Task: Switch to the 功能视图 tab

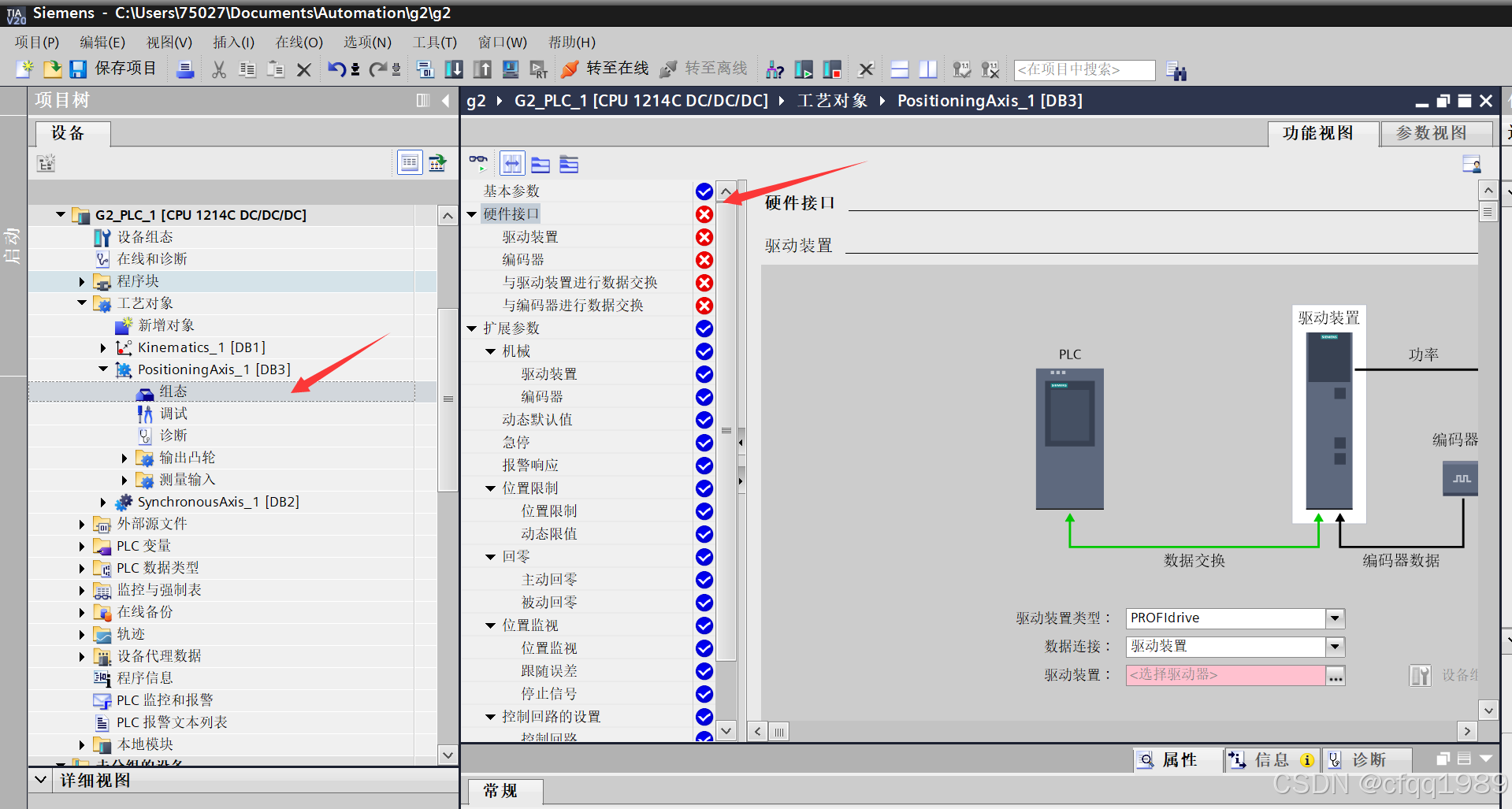Action: click(1324, 133)
